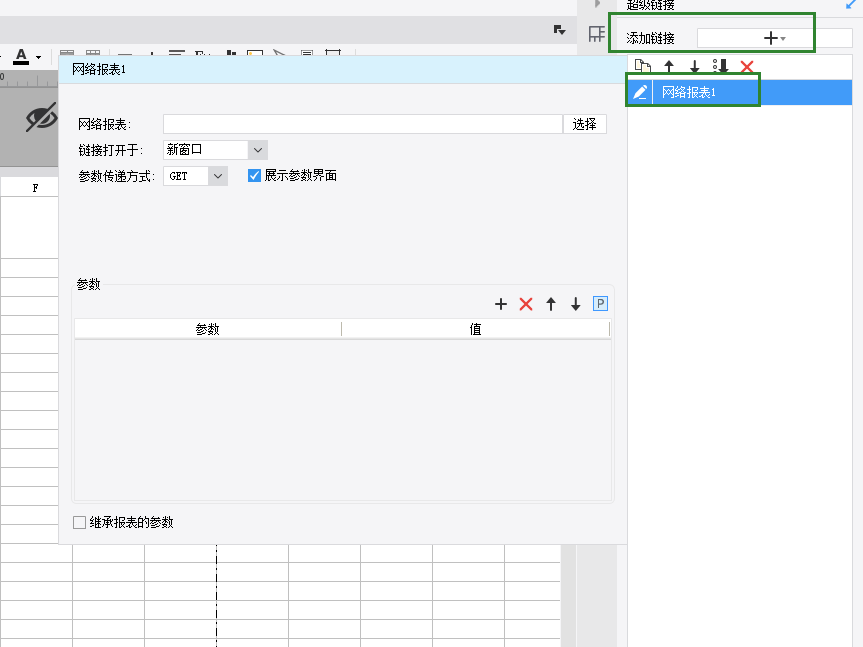Click the grid panel icon beside 添加链接
This screenshot has height=647, width=863.
coord(597,34)
